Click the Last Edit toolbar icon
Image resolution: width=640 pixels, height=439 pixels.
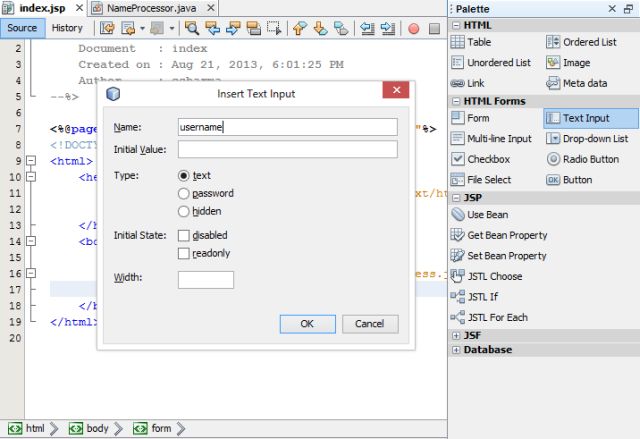(x=107, y=28)
